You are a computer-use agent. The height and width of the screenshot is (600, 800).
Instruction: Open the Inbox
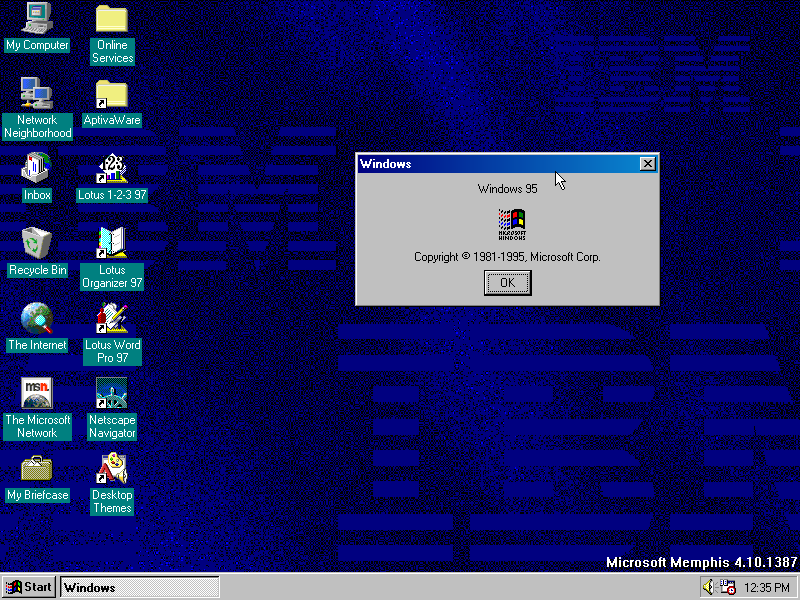pos(37,166)
